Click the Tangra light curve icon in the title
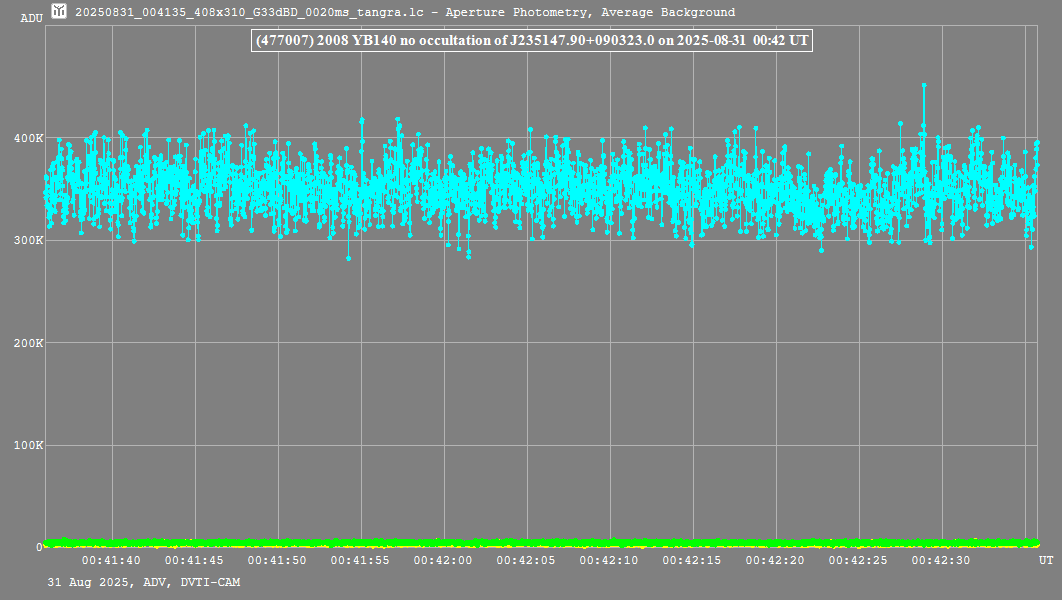This screenshot has width=1062, height=600. pos(60,12)
